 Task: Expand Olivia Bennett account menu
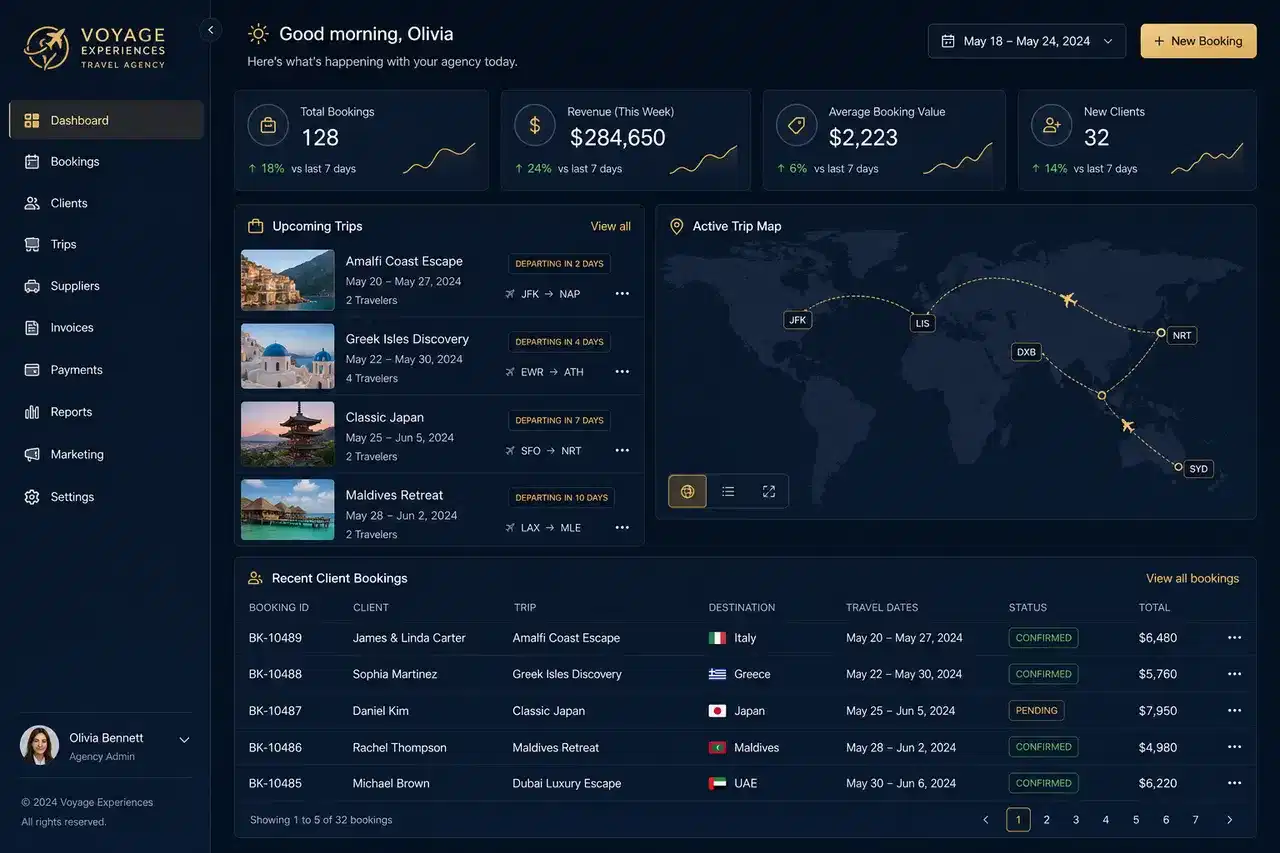point(184,740)
